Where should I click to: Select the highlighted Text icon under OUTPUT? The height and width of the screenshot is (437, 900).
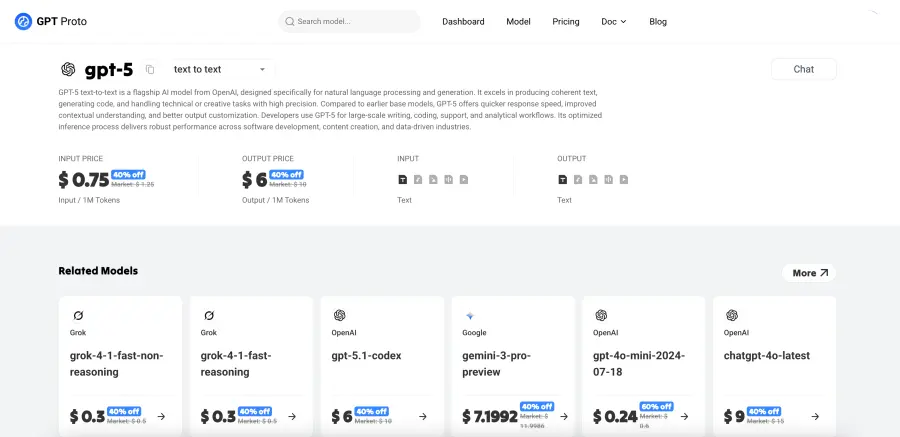coord(562,180)
